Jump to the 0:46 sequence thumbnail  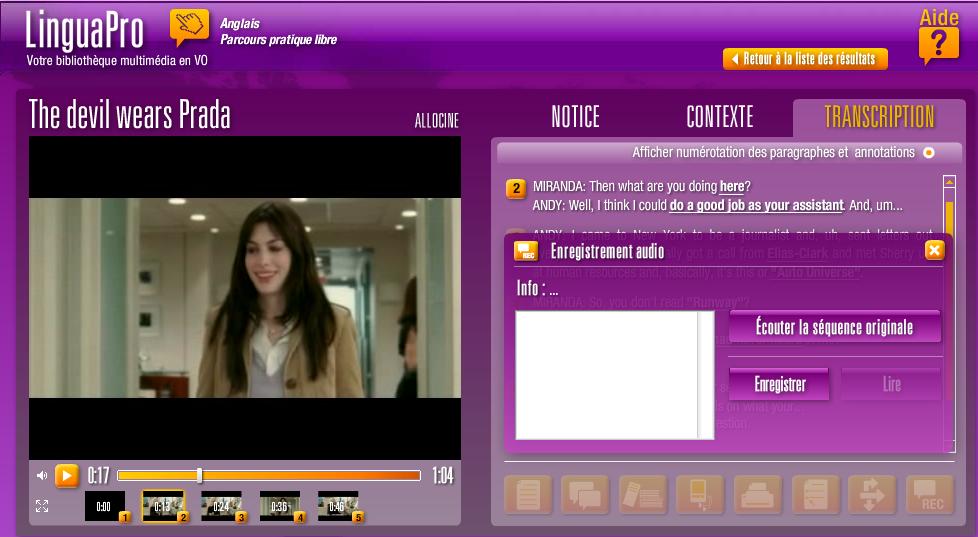pos(338,506)
